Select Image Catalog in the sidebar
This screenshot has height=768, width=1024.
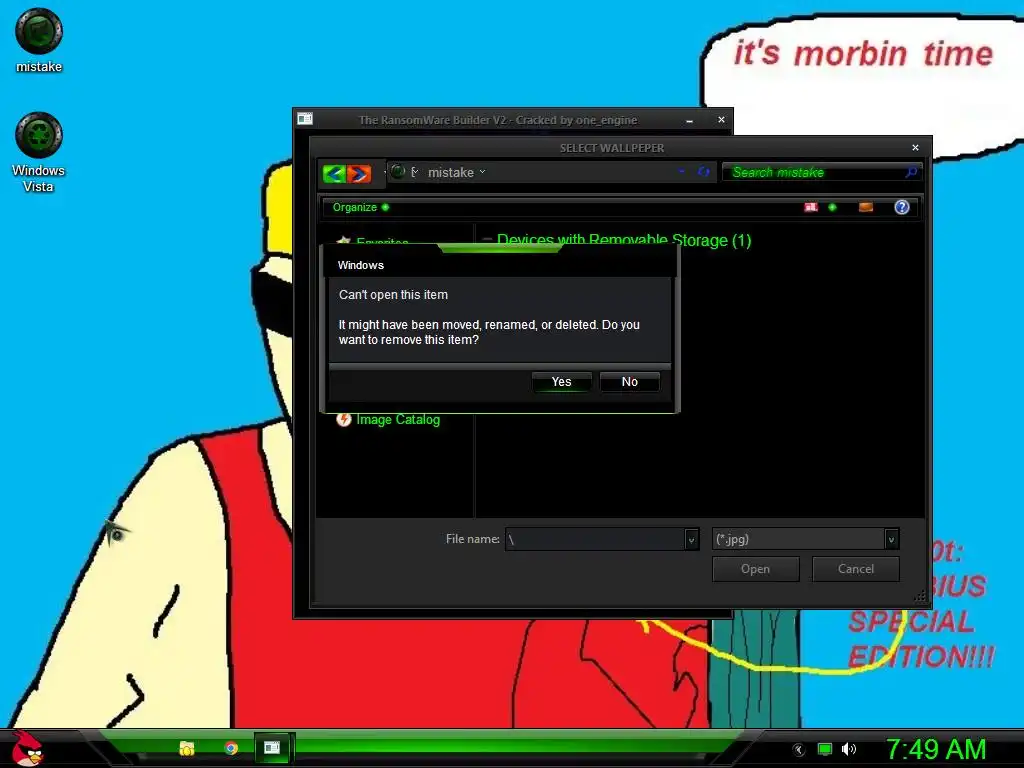click(x=398, y=419)
